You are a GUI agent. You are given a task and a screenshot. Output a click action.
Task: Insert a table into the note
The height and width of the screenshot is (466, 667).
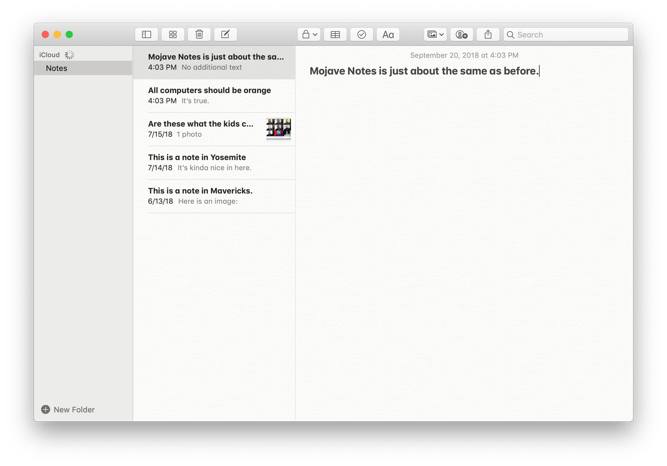[x=335, y=34]
